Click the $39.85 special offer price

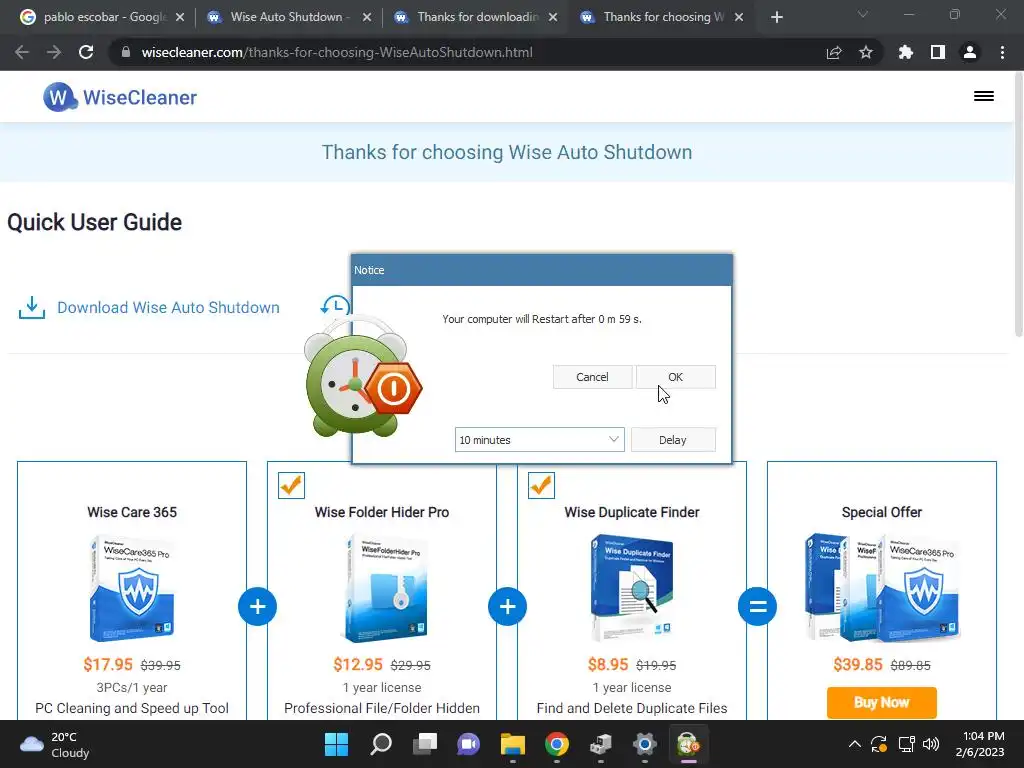coord(857,665)
